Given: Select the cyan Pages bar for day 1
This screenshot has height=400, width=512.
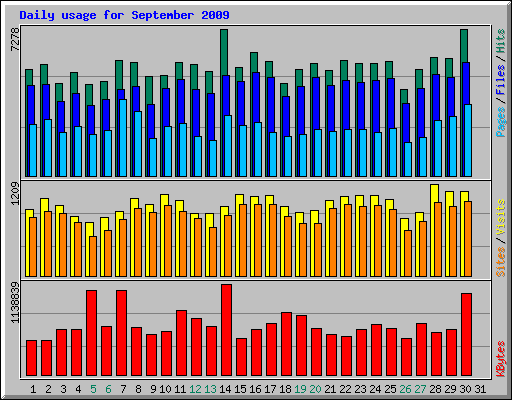Looking at the screenshot, I should (x=33, y=150).
